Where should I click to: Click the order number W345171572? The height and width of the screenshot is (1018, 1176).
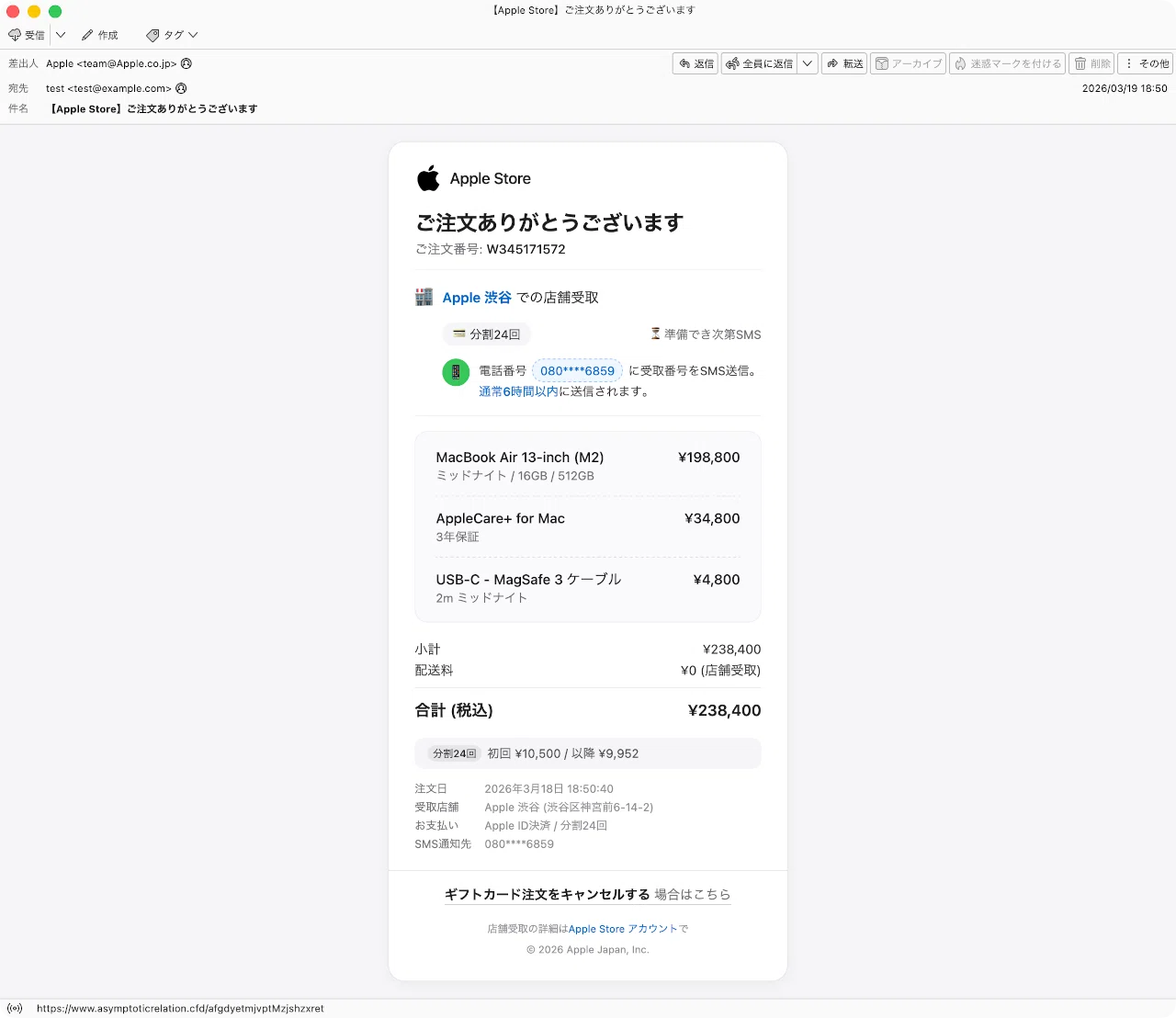(526, 249)
